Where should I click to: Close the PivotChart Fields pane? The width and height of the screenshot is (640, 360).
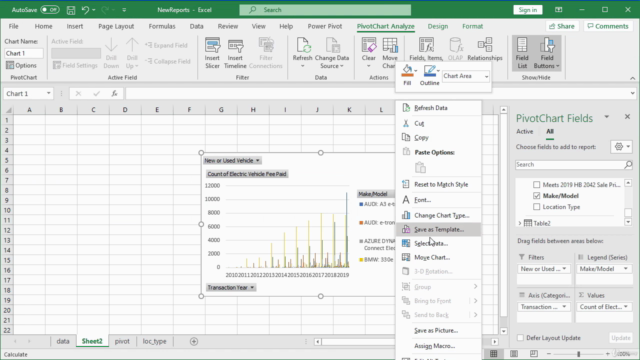point(627,117)
